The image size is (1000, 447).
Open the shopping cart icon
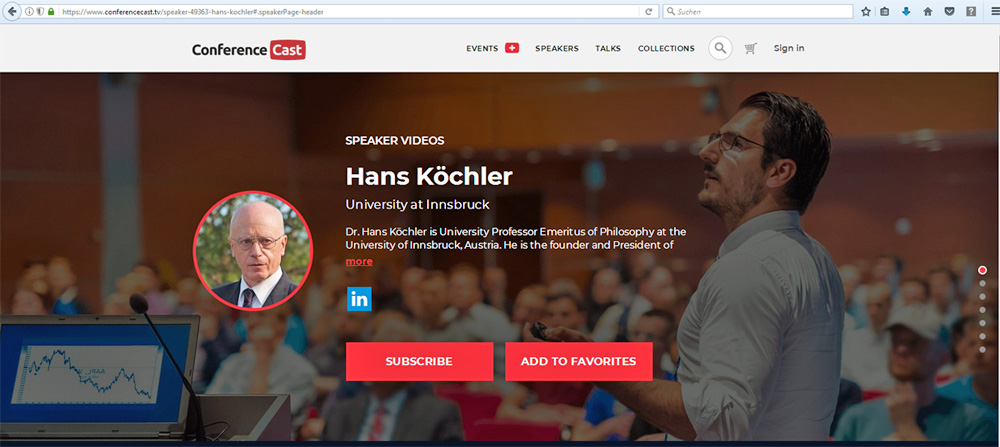(x=751, y=48)
